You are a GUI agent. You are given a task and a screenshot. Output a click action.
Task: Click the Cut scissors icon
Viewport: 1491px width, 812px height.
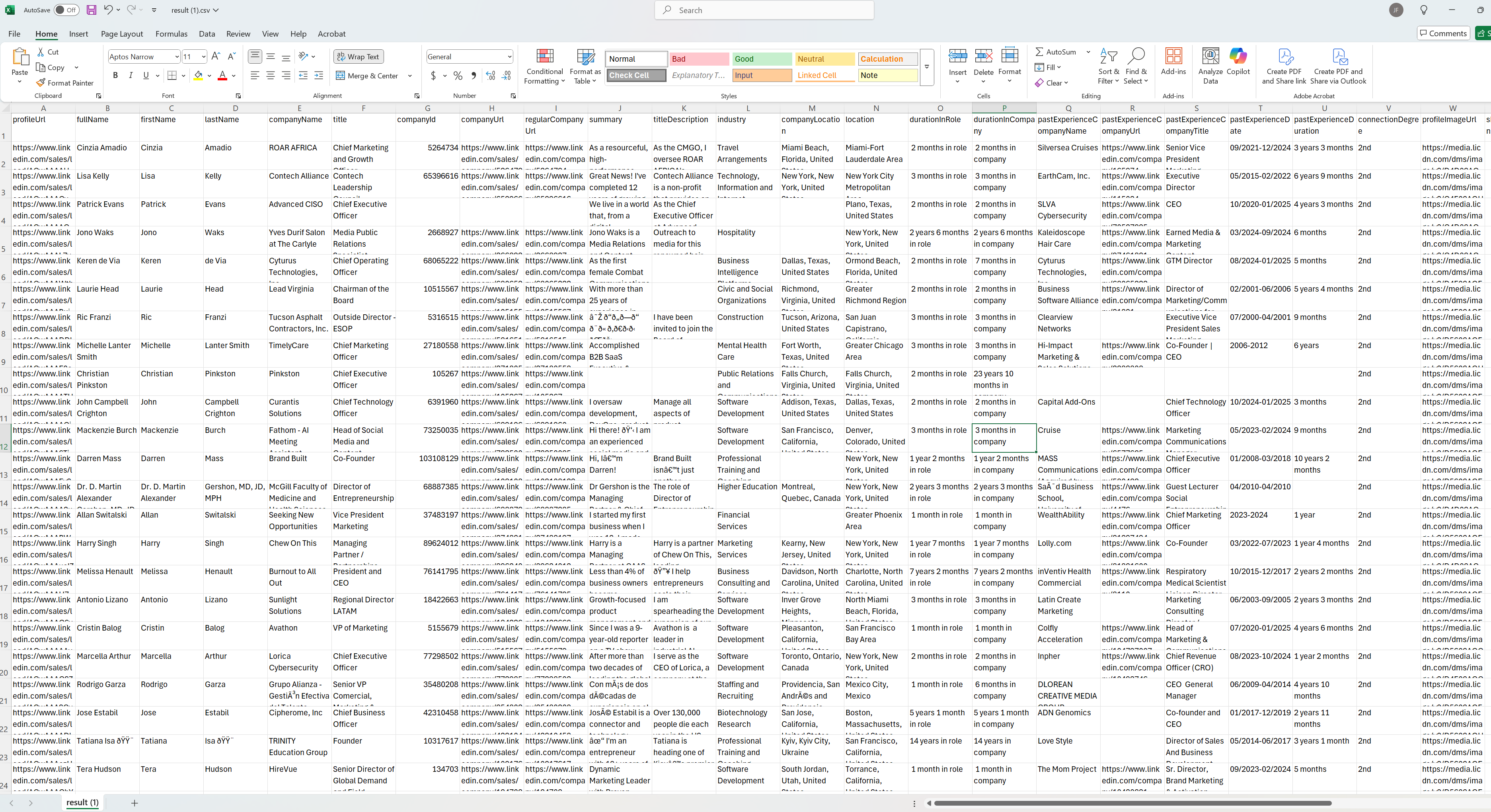41,51
